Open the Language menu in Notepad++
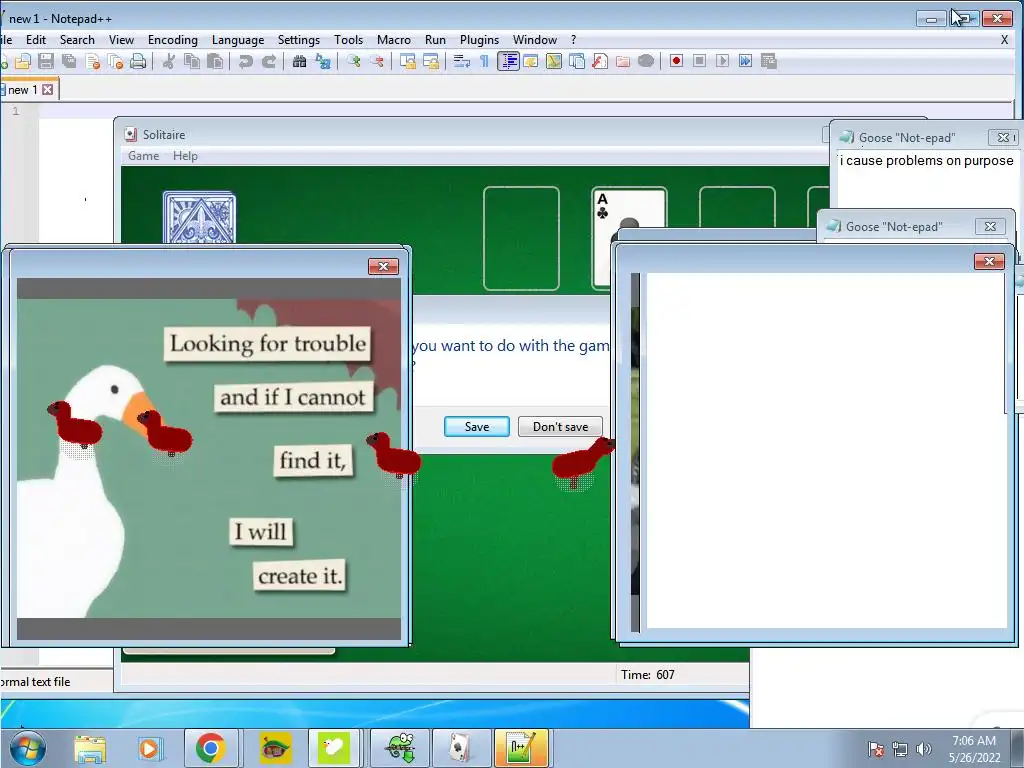1024x768 pixels. [238, 40]
